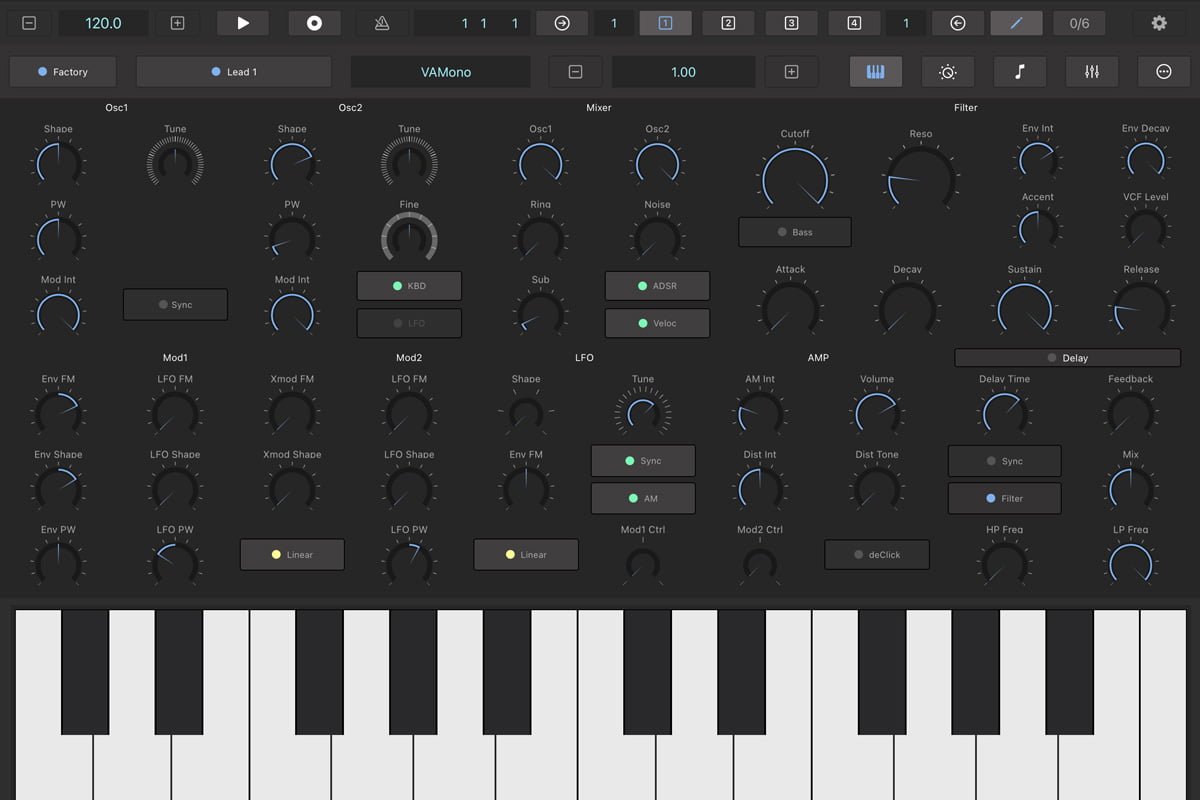Image resolution: width=1200 pixels, height=800 pixels.
Task: Click the Sustain envelope knob
Action: (1024, 308)
